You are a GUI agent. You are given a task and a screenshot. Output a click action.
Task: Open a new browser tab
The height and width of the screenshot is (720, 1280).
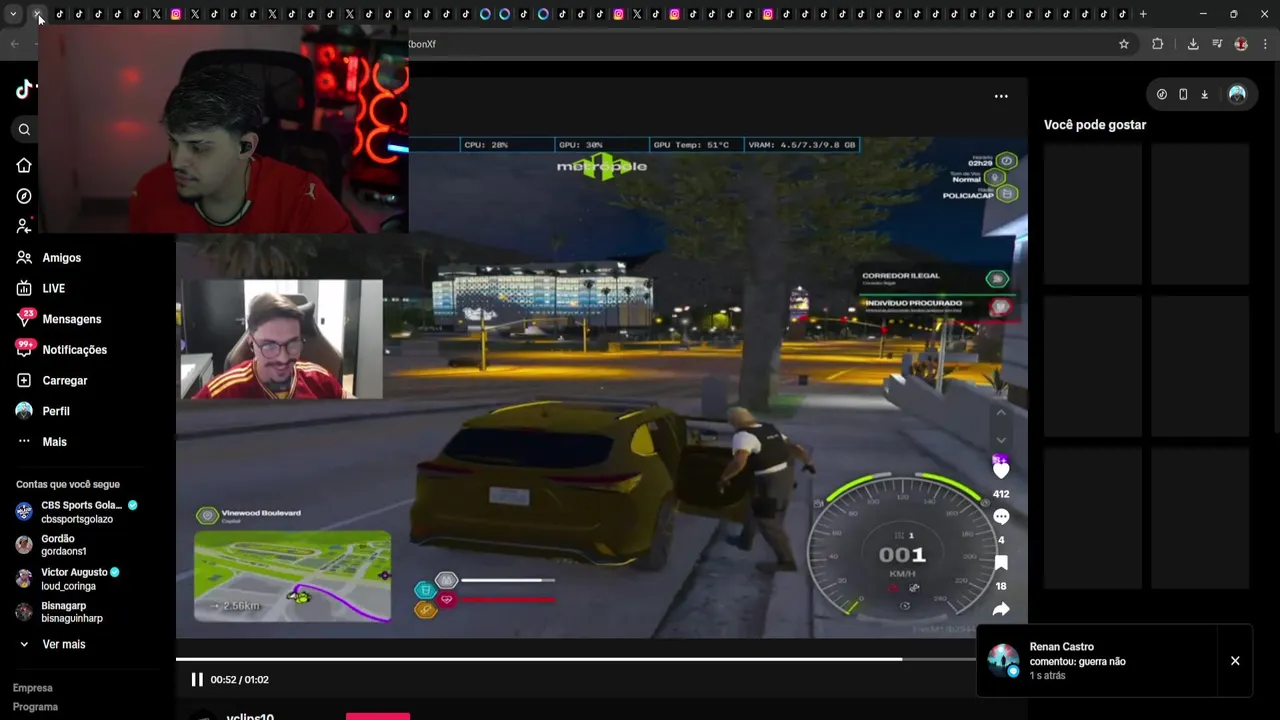[1143, 14]
